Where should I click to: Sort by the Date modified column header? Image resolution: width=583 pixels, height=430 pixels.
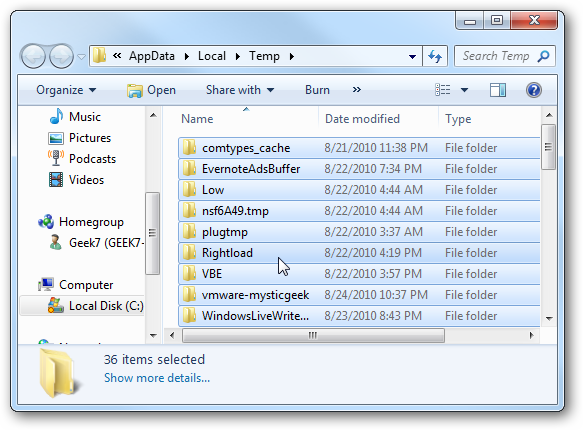tap(362, 119)
